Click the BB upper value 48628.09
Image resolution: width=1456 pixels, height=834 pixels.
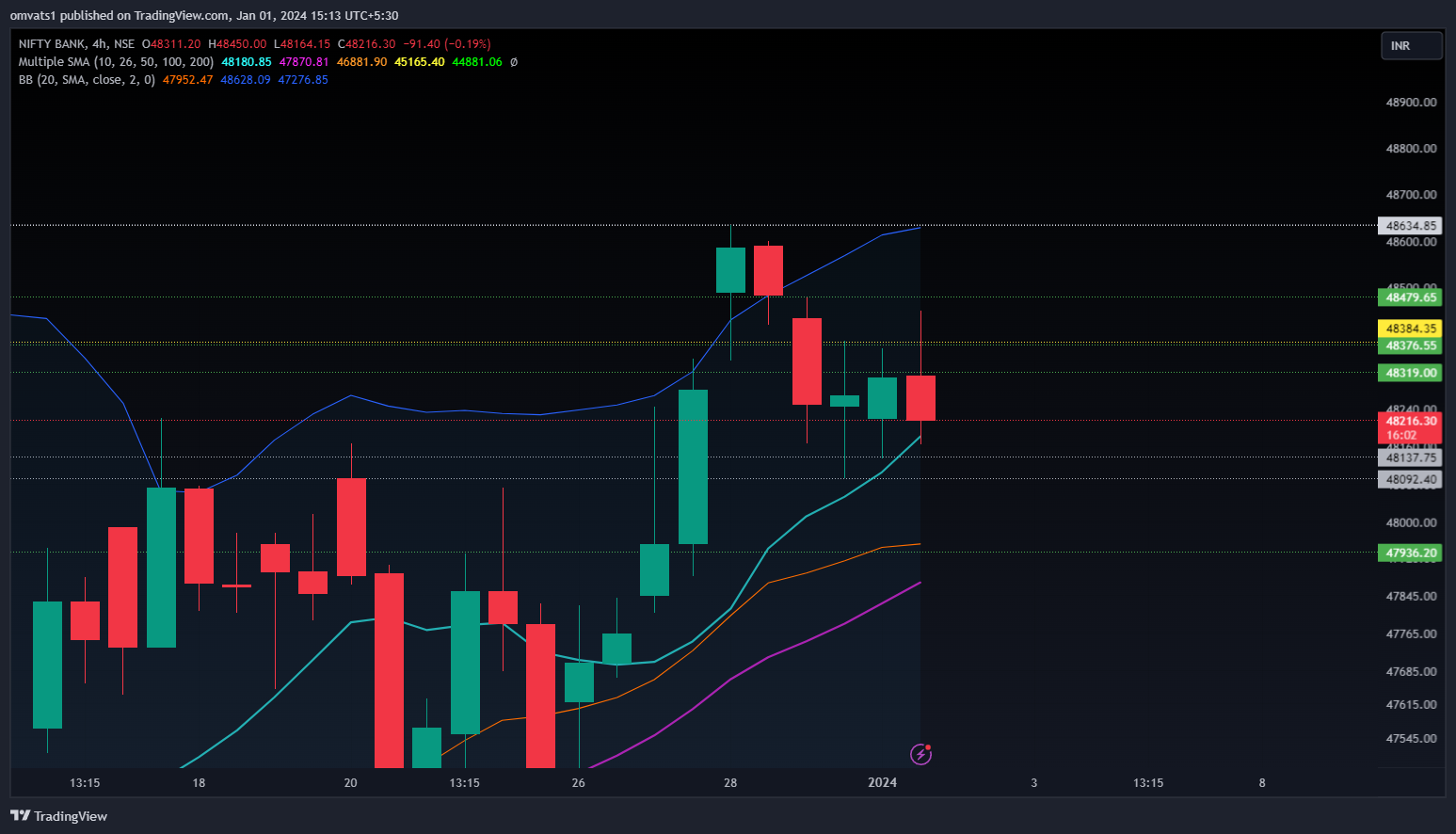(x=246, y=80)
